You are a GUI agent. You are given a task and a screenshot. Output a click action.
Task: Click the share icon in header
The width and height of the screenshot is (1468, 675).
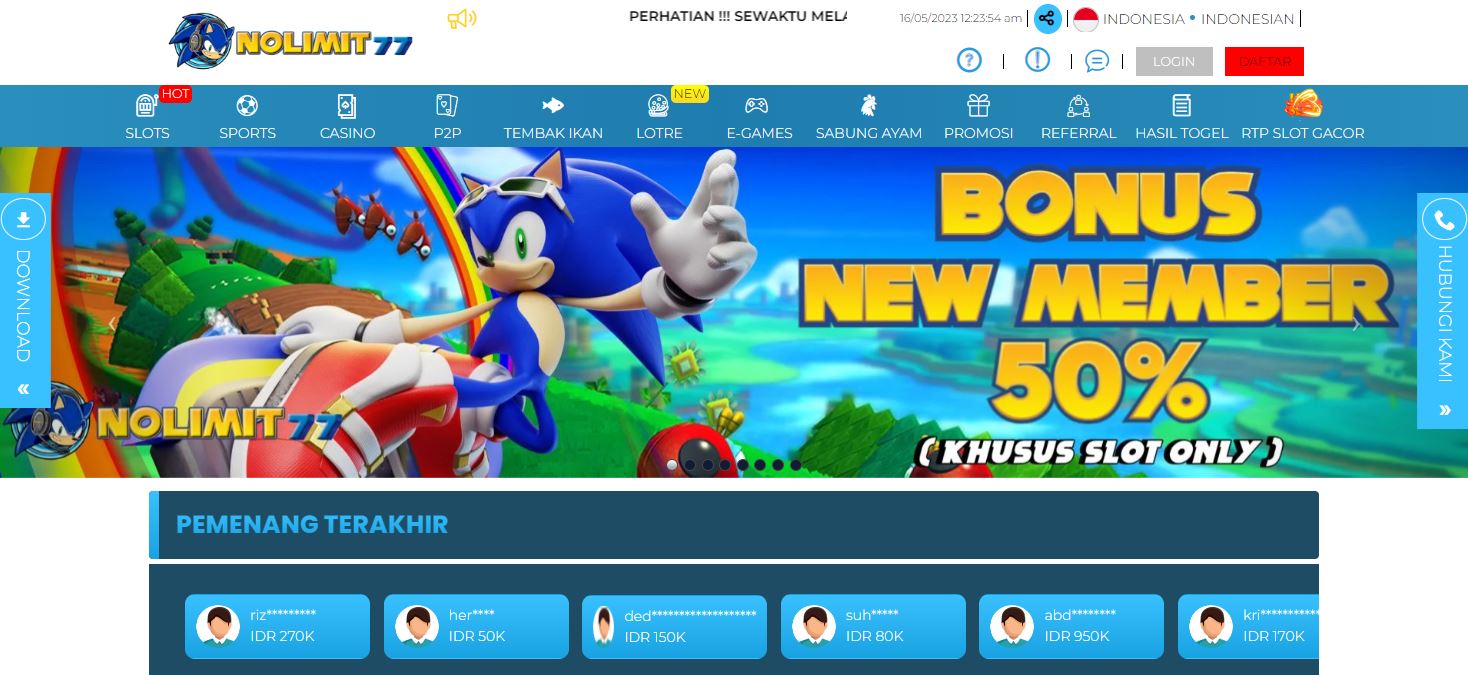[x=1047, y=18]
